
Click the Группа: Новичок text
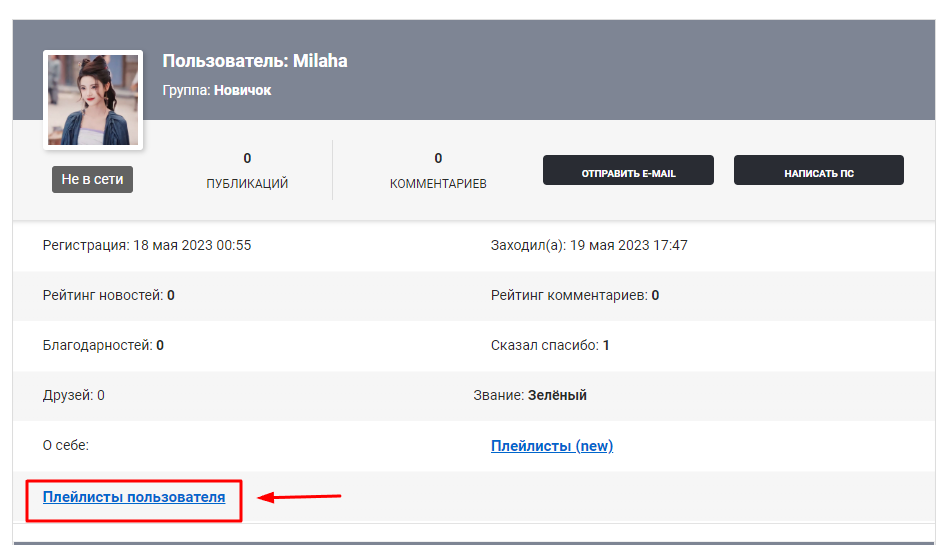[217, 90]
